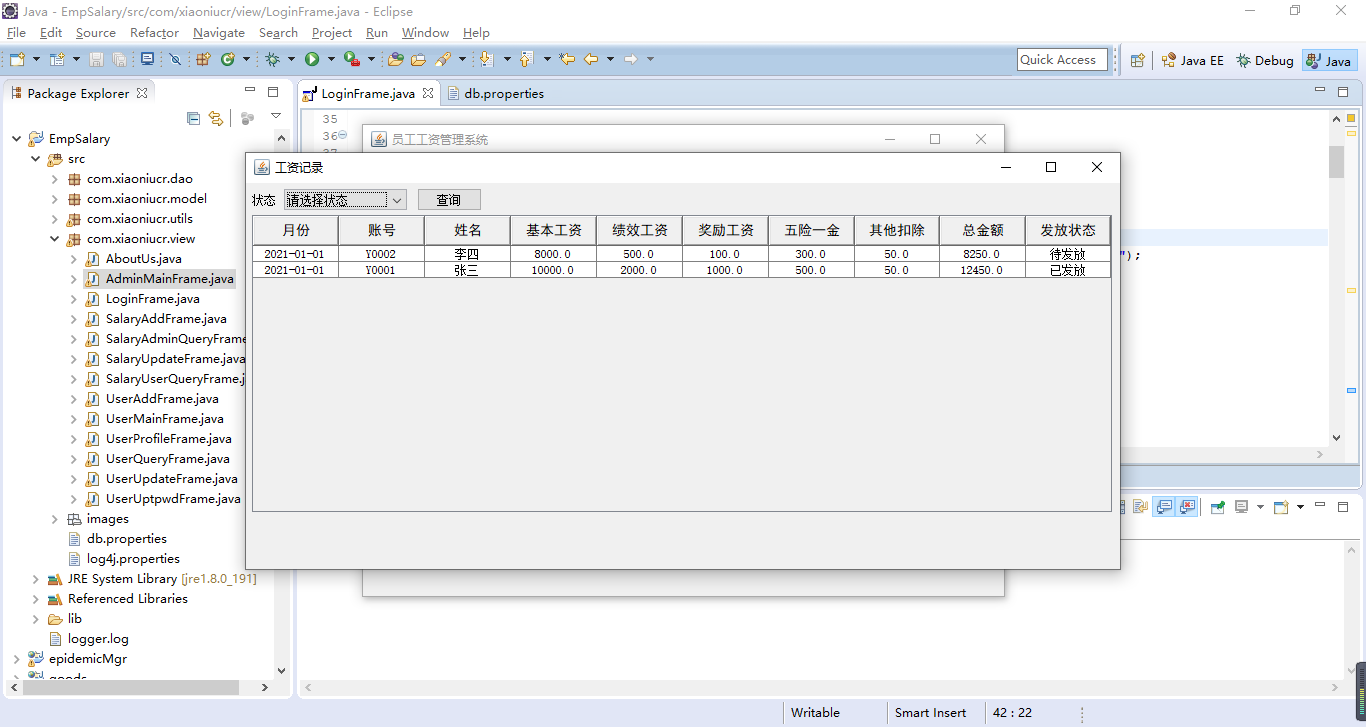Select the 12450.0 total amount cell
The image size is (1366, 727).
coord(982,270)
